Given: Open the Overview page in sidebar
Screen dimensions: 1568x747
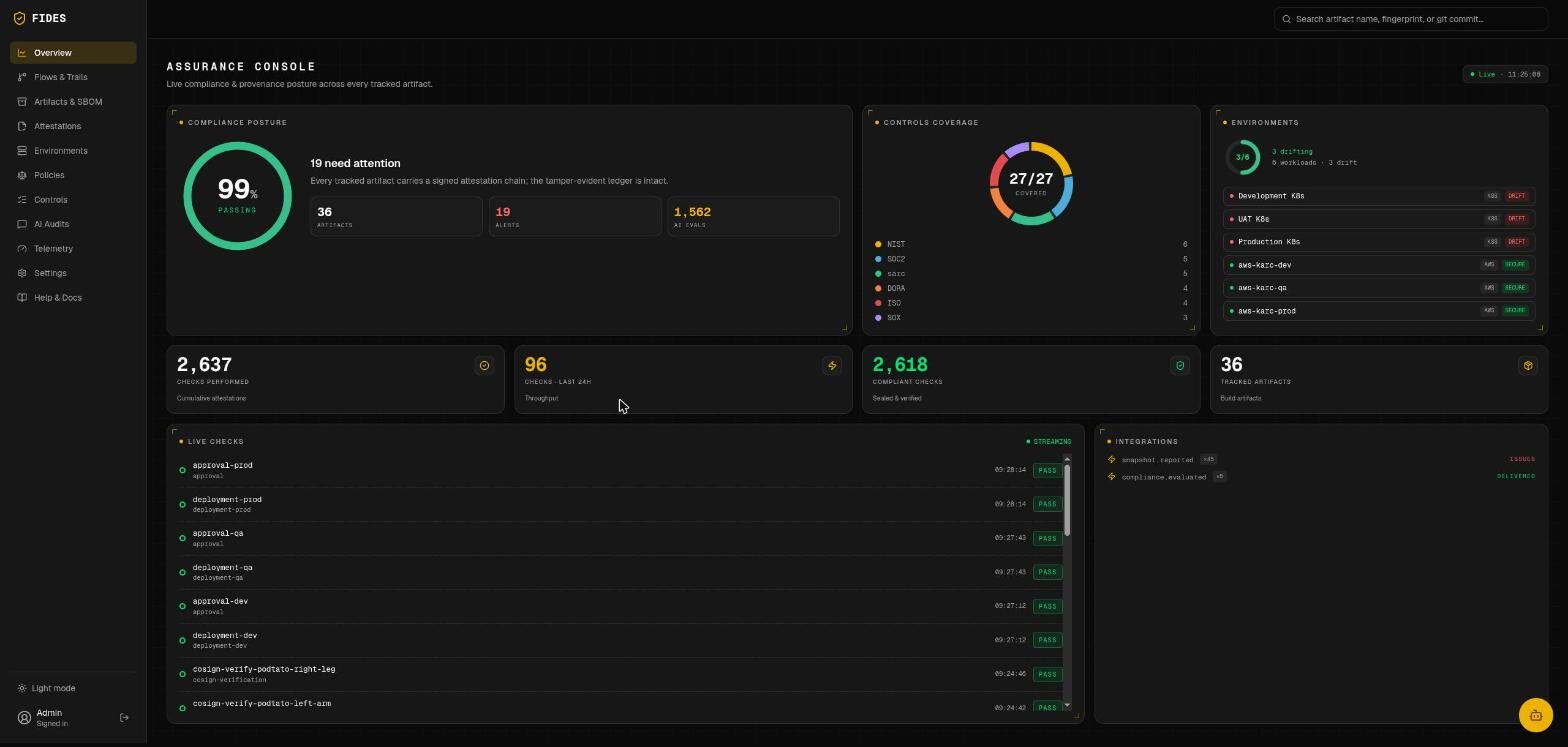Looking at the screenshot, I should (x=73, y=53).
